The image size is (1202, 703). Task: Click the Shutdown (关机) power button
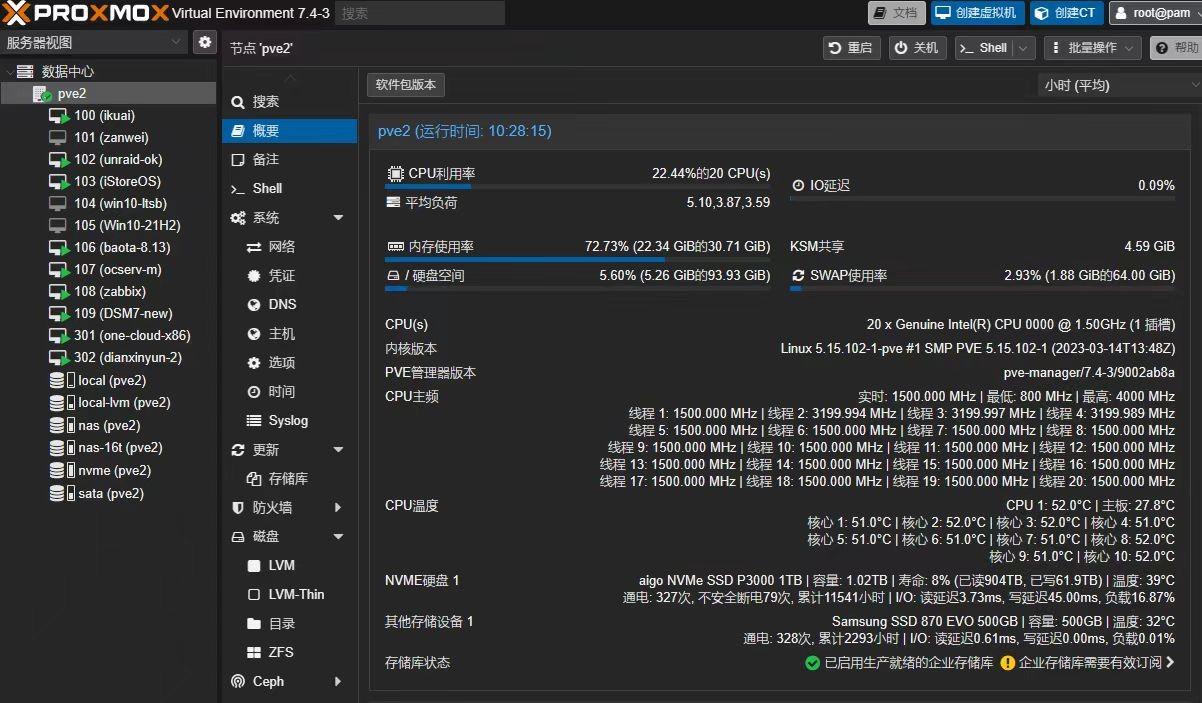pos(917,48)
